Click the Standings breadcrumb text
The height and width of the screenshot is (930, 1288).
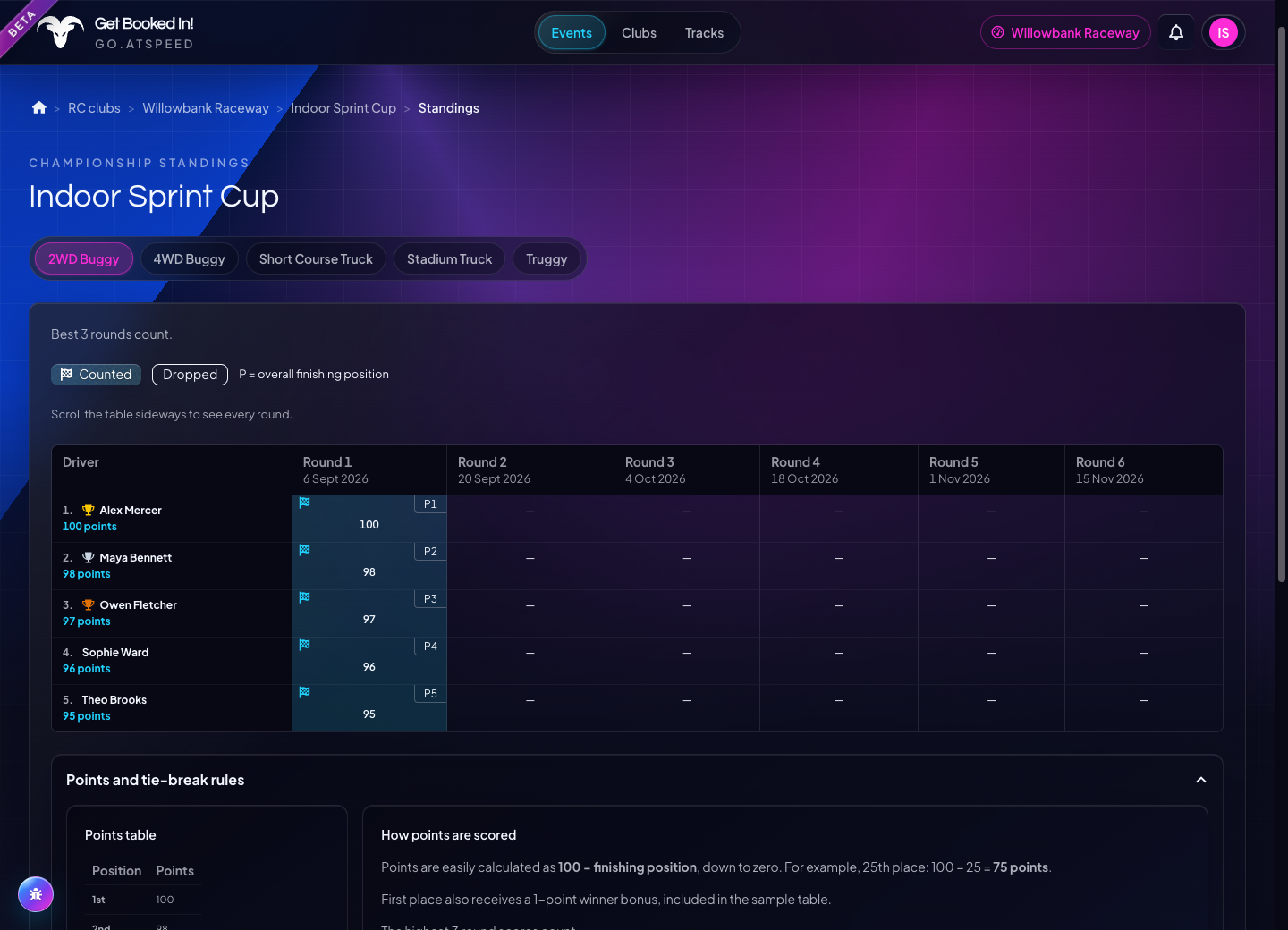coord(449,108)
